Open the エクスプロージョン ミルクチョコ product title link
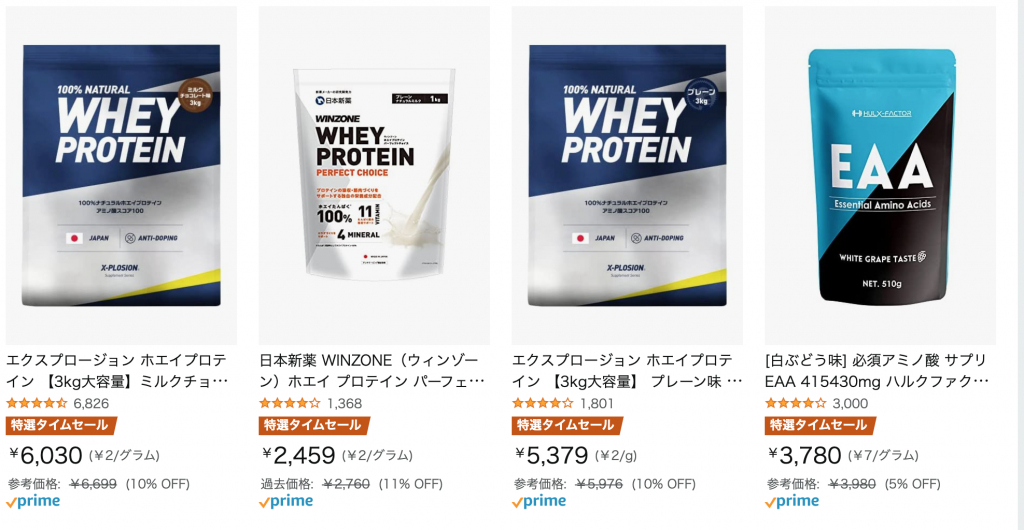Screen dimensions: 1024x530 (x=118, y=370)
